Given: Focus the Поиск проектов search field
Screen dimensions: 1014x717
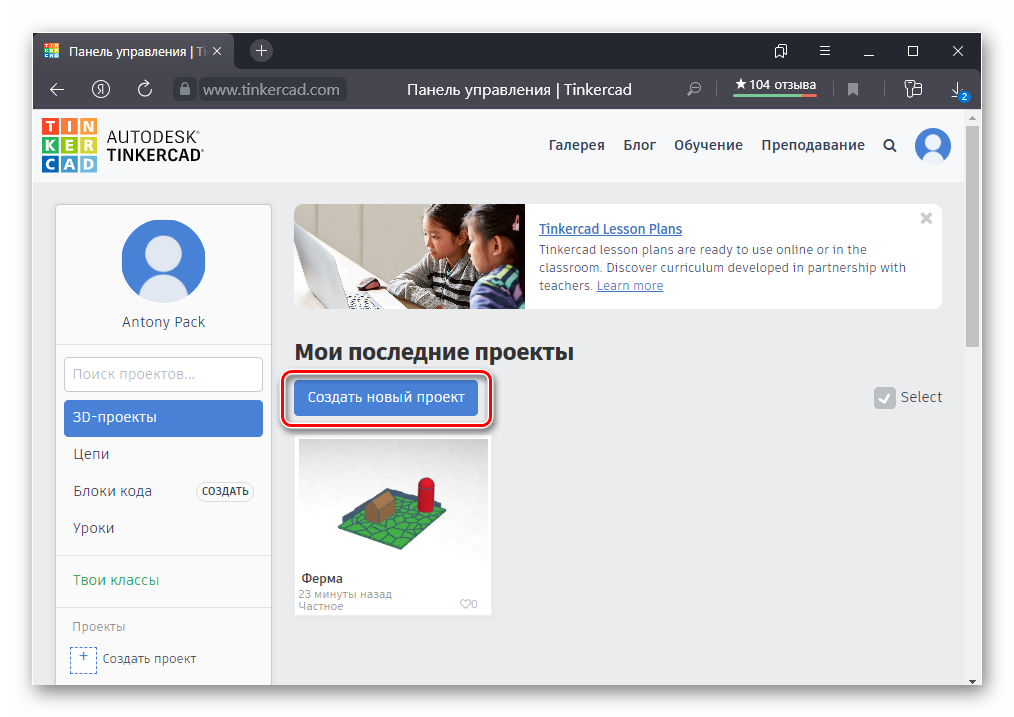Looking at the screenshot, I should tap(163, 375).
